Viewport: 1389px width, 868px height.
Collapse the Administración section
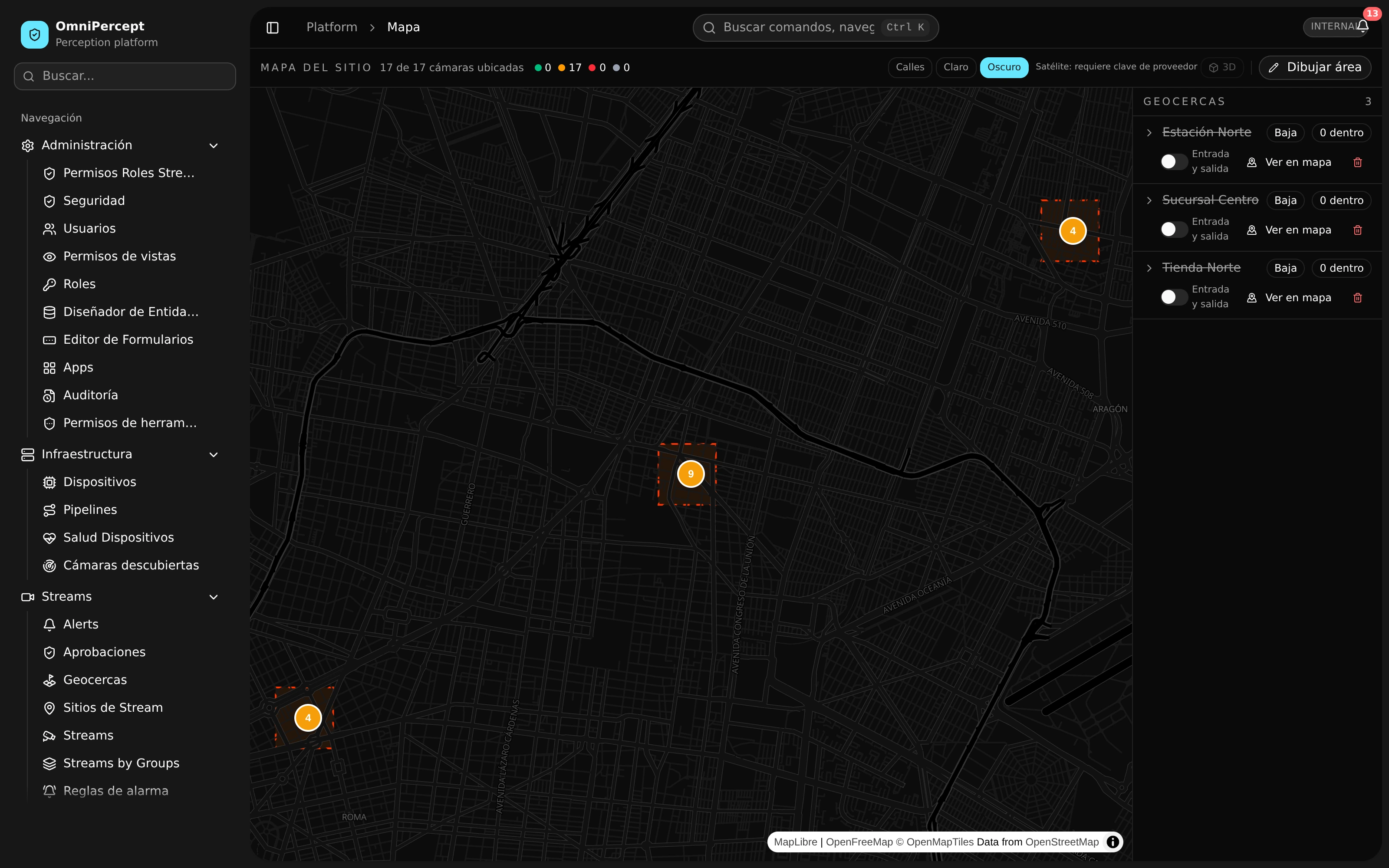click(214, 146)
